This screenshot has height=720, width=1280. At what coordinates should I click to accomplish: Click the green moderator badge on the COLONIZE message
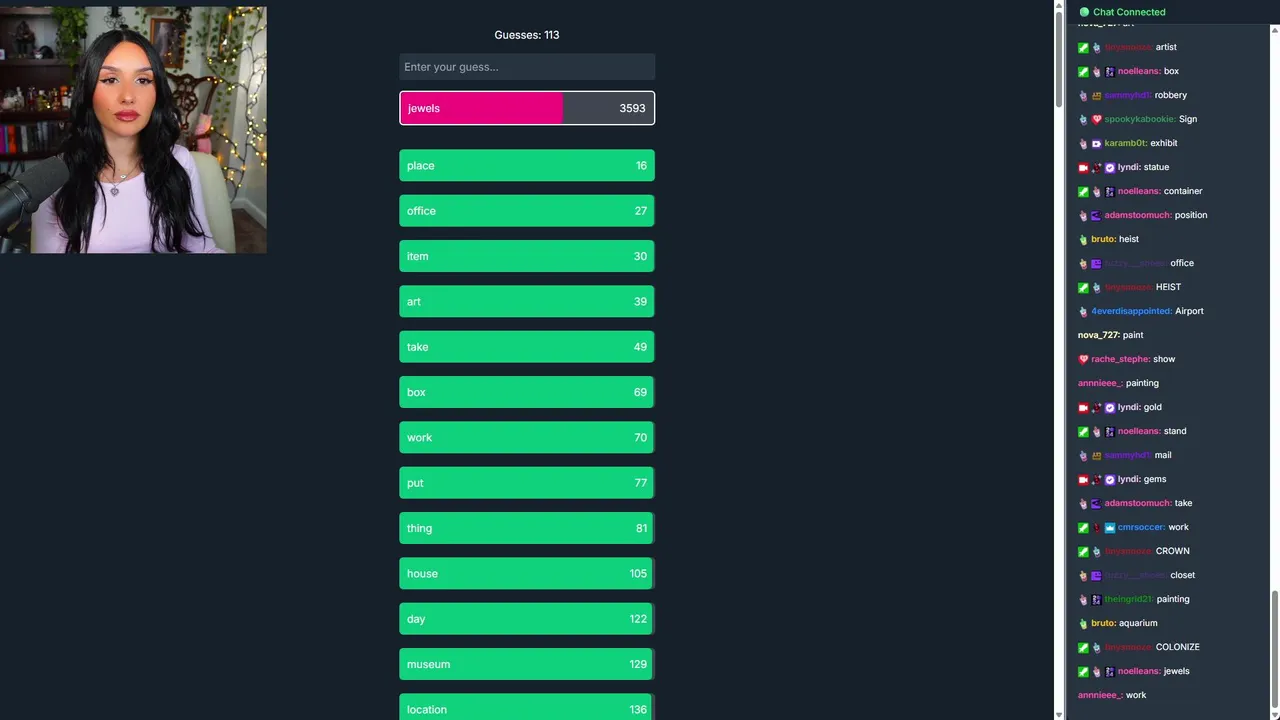[x=1083, y=648]
